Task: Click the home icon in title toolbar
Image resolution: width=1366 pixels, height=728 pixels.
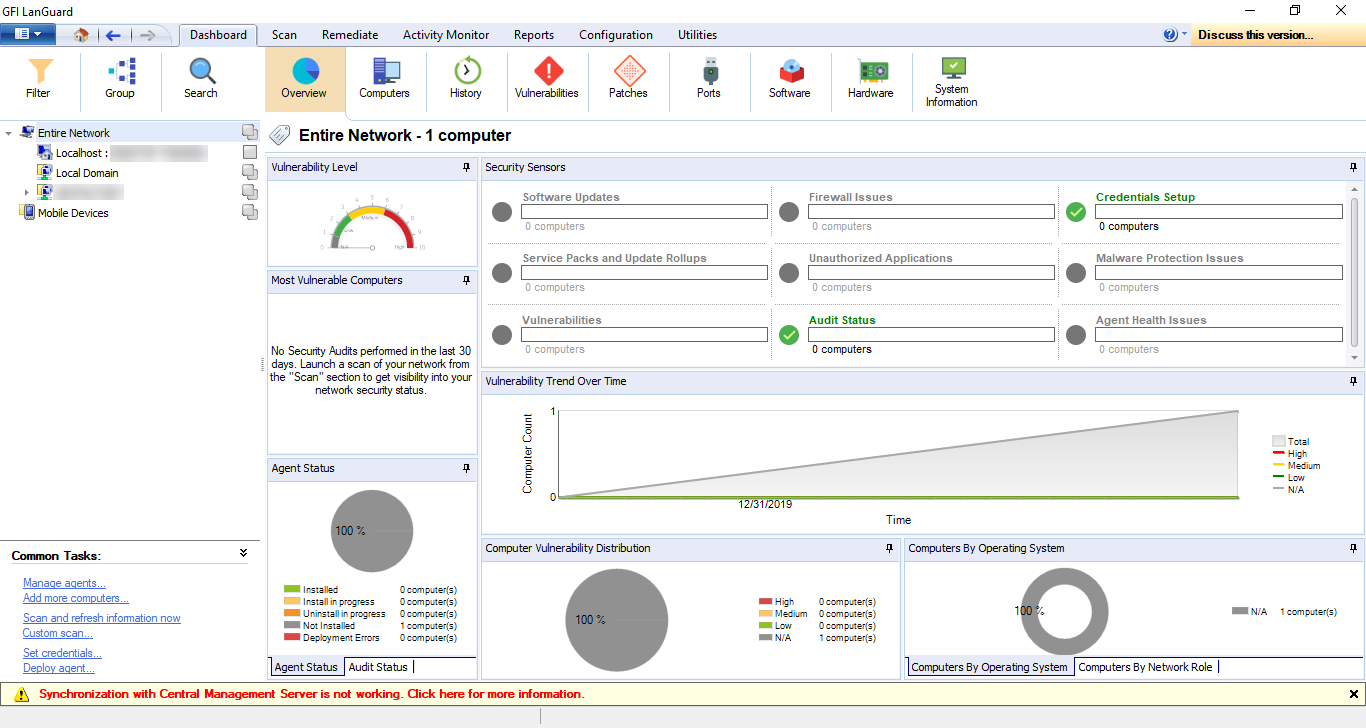Action: (82, 35)
